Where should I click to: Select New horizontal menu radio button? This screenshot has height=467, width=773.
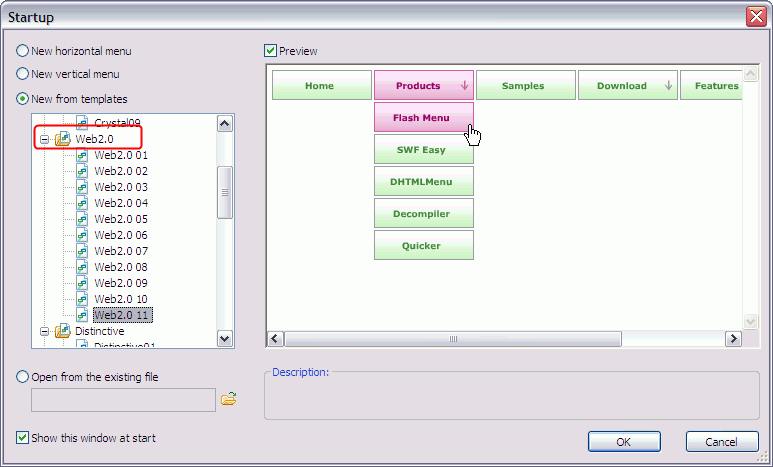(22, 51)
